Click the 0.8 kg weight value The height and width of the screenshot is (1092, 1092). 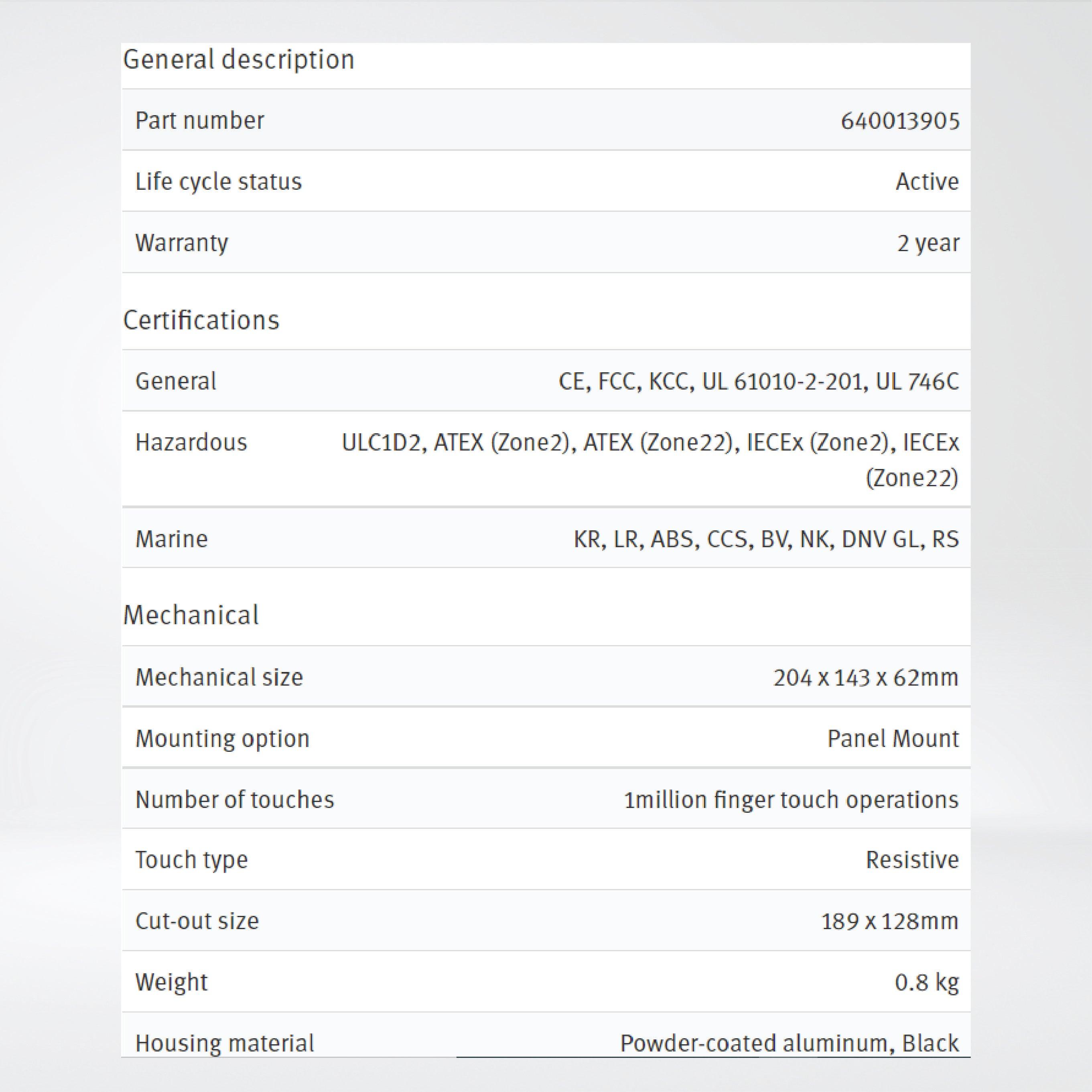(926, 982)
